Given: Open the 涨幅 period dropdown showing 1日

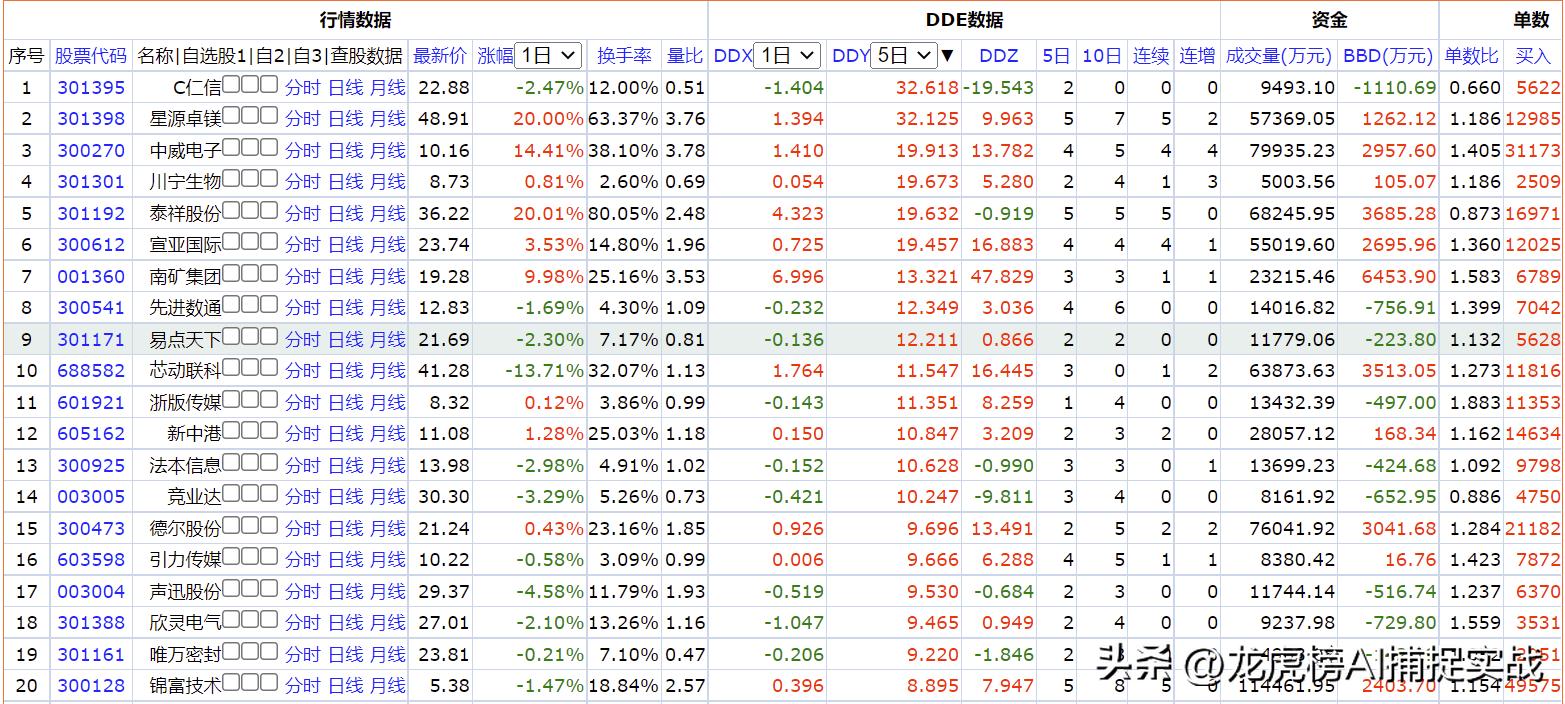Looking at the screenshot, I should tap(547, 55).
